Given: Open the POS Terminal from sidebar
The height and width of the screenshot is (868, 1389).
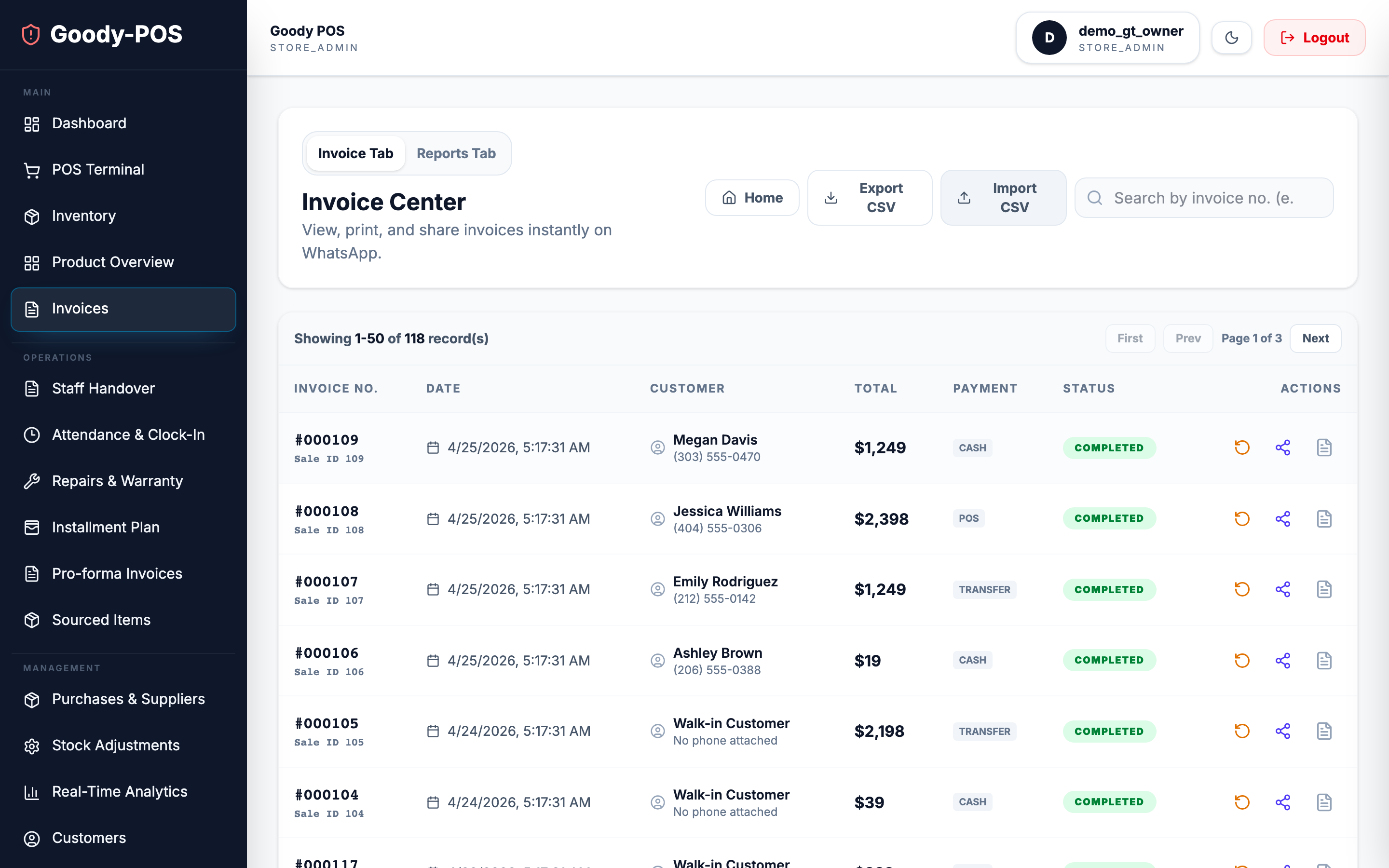Looking at the screenshot, I should [97, 169].
